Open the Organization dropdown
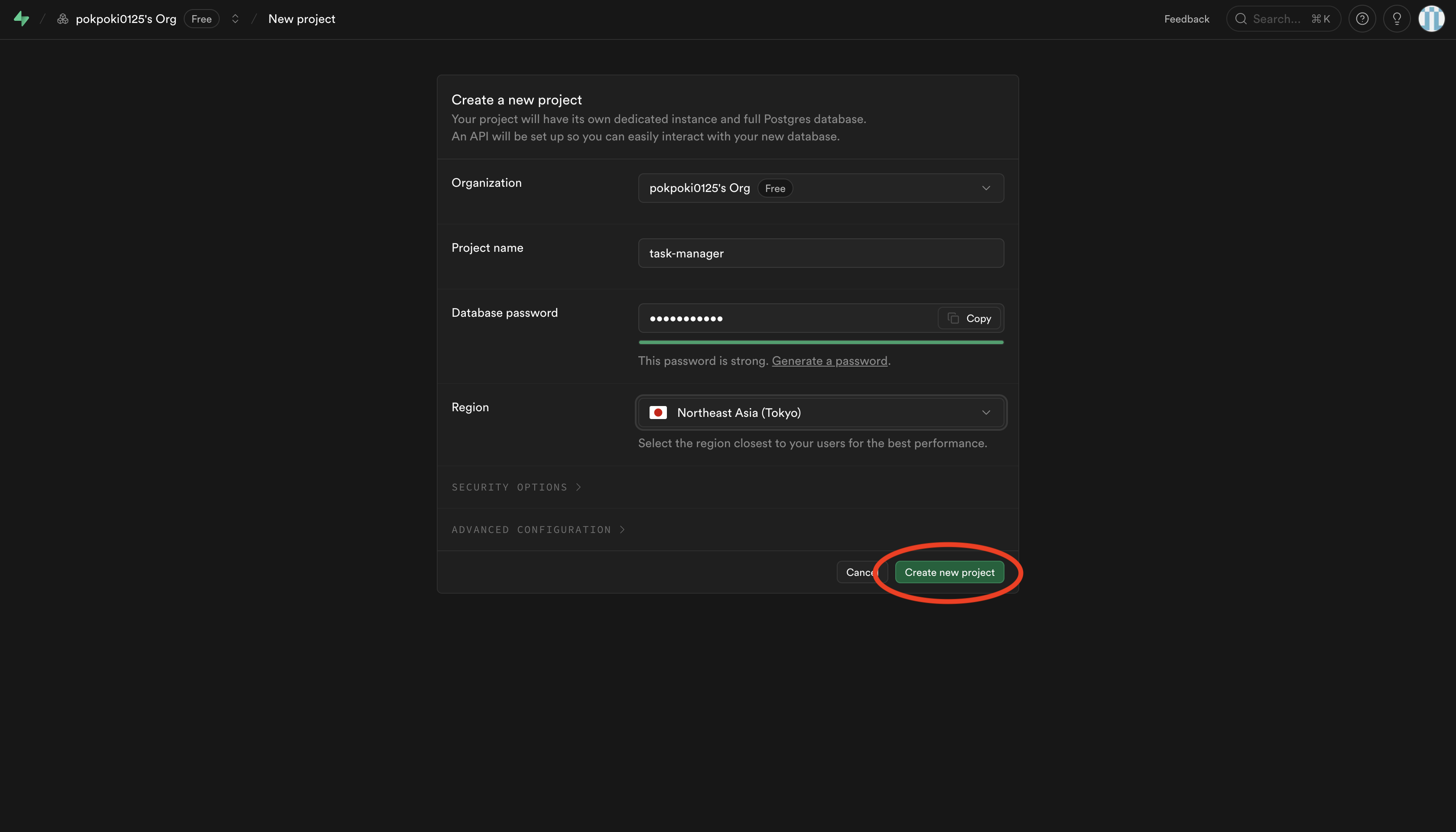The width and height of the screenshot is (1456, 832). coord(821,188)
